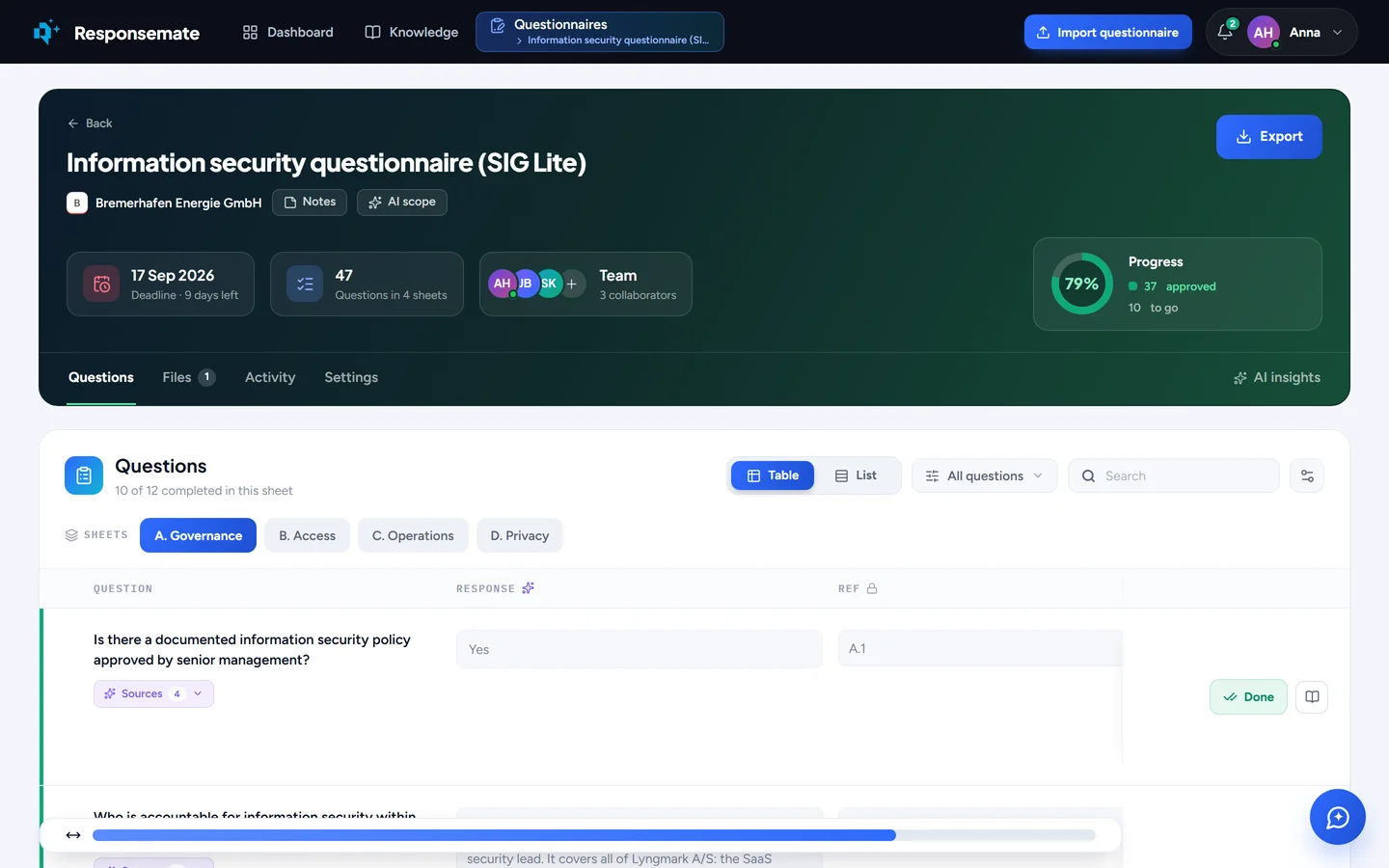Viewport: 1389px width, 868px height.
Task: Click the Sheets layers icon
Action: (x=71, y=535)
